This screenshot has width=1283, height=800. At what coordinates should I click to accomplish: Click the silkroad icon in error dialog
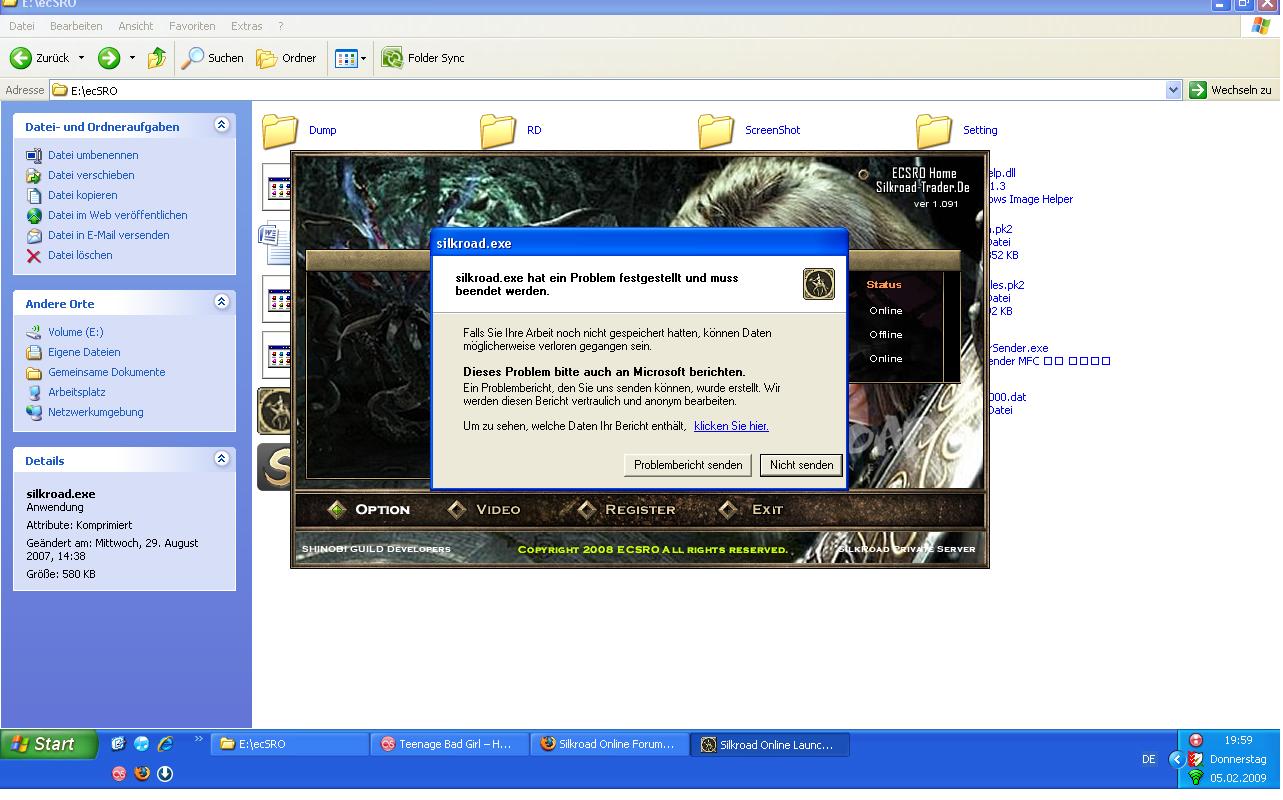(x=819, y=284)
